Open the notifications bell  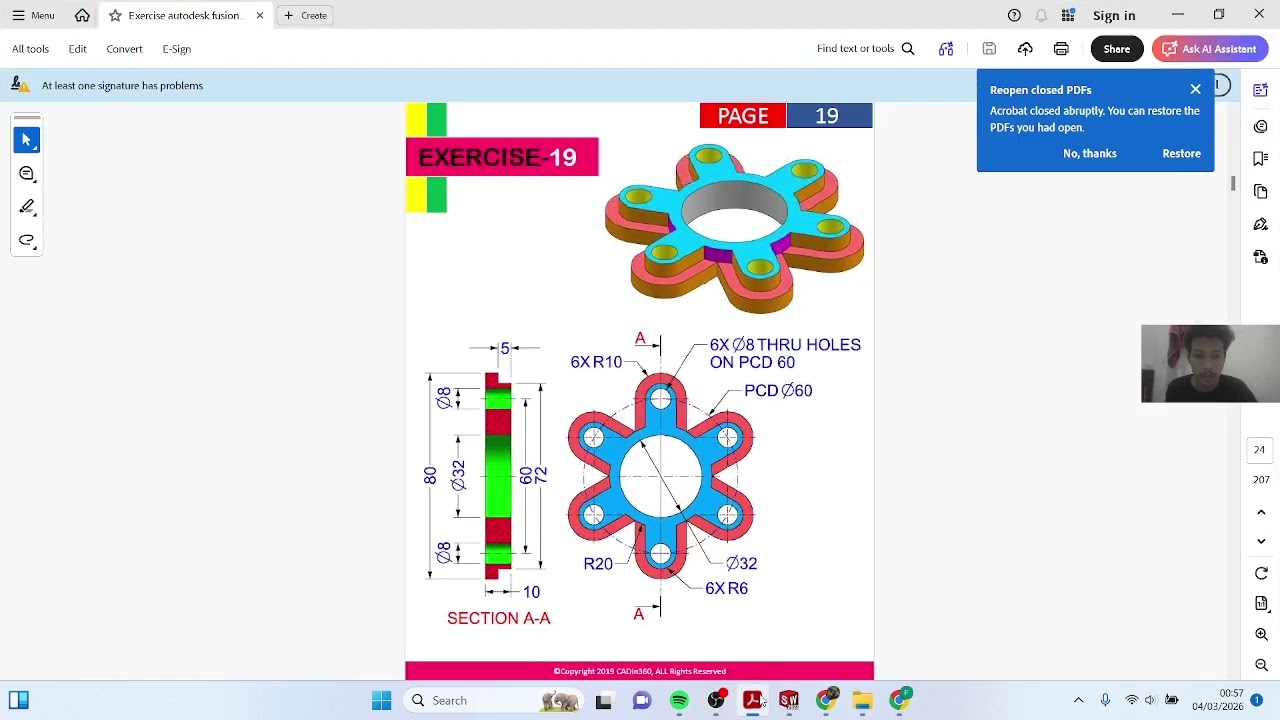(x=1041, y=15)
